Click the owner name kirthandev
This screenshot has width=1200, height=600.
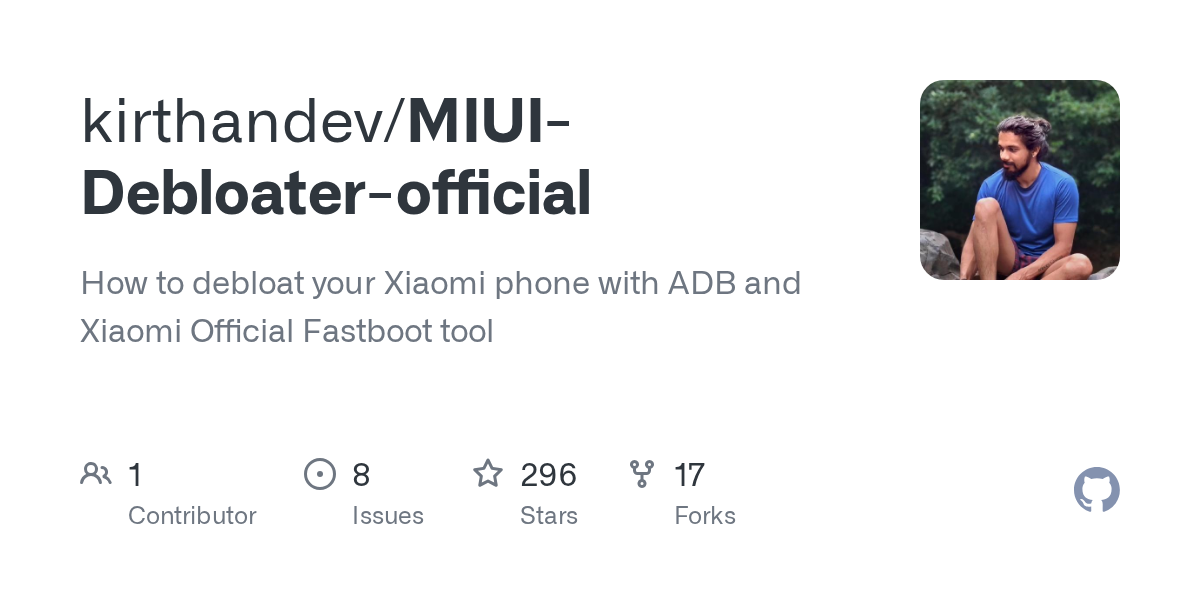(x=240, y=122)
